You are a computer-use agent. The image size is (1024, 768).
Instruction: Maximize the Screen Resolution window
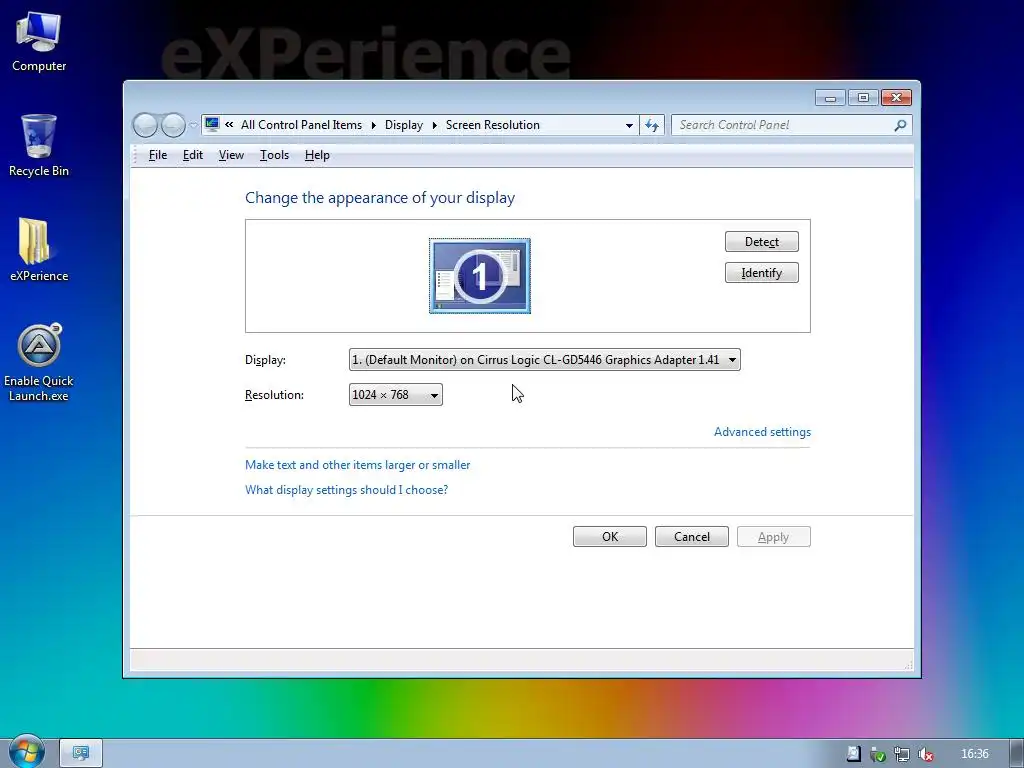pyautogui.click(x=863, y=98)
